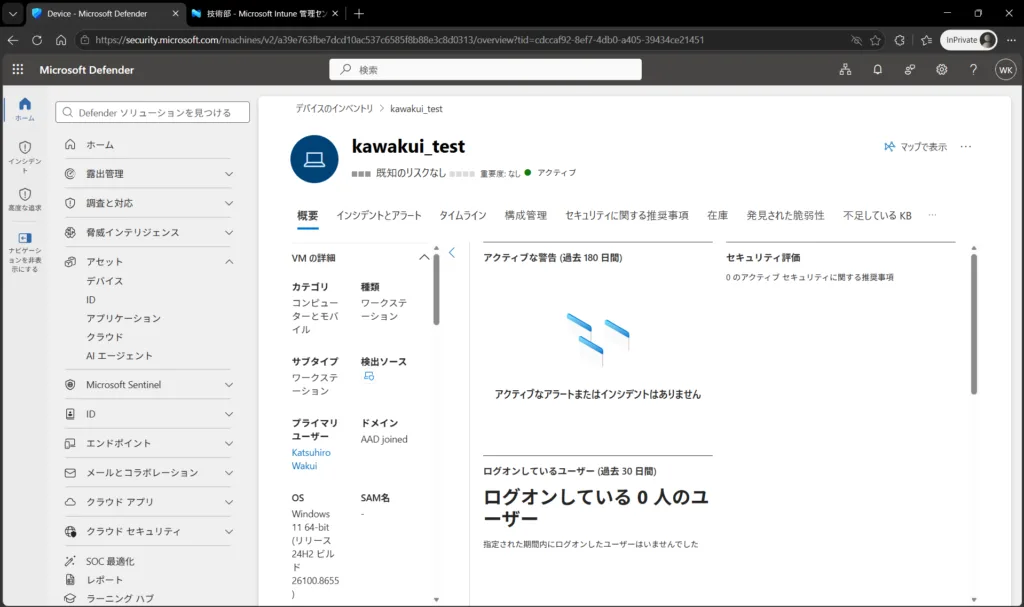
Task: Click the kawakui_test device avatar icon
Action: tap(314, 159)
